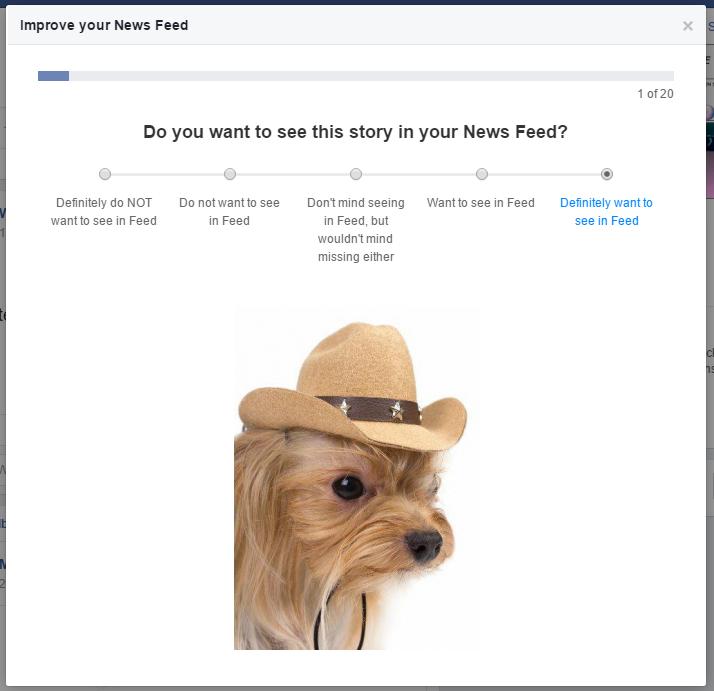The height and width of the screenshot is (691, 714).
Task: Click the 'Want to see in Feed' text label
Action: coord(481,203)
